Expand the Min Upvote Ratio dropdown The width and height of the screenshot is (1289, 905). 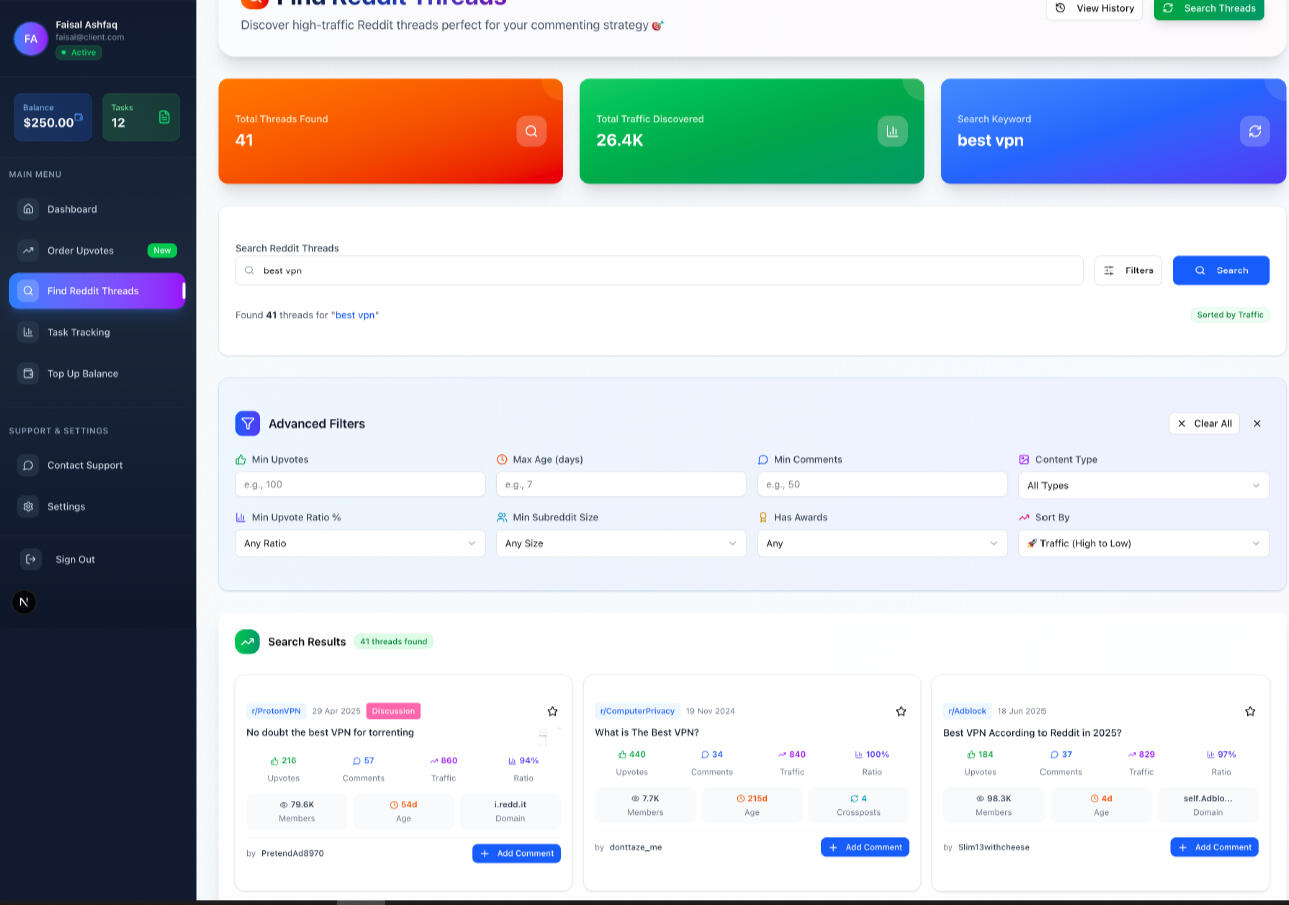[x=360, y=543]
